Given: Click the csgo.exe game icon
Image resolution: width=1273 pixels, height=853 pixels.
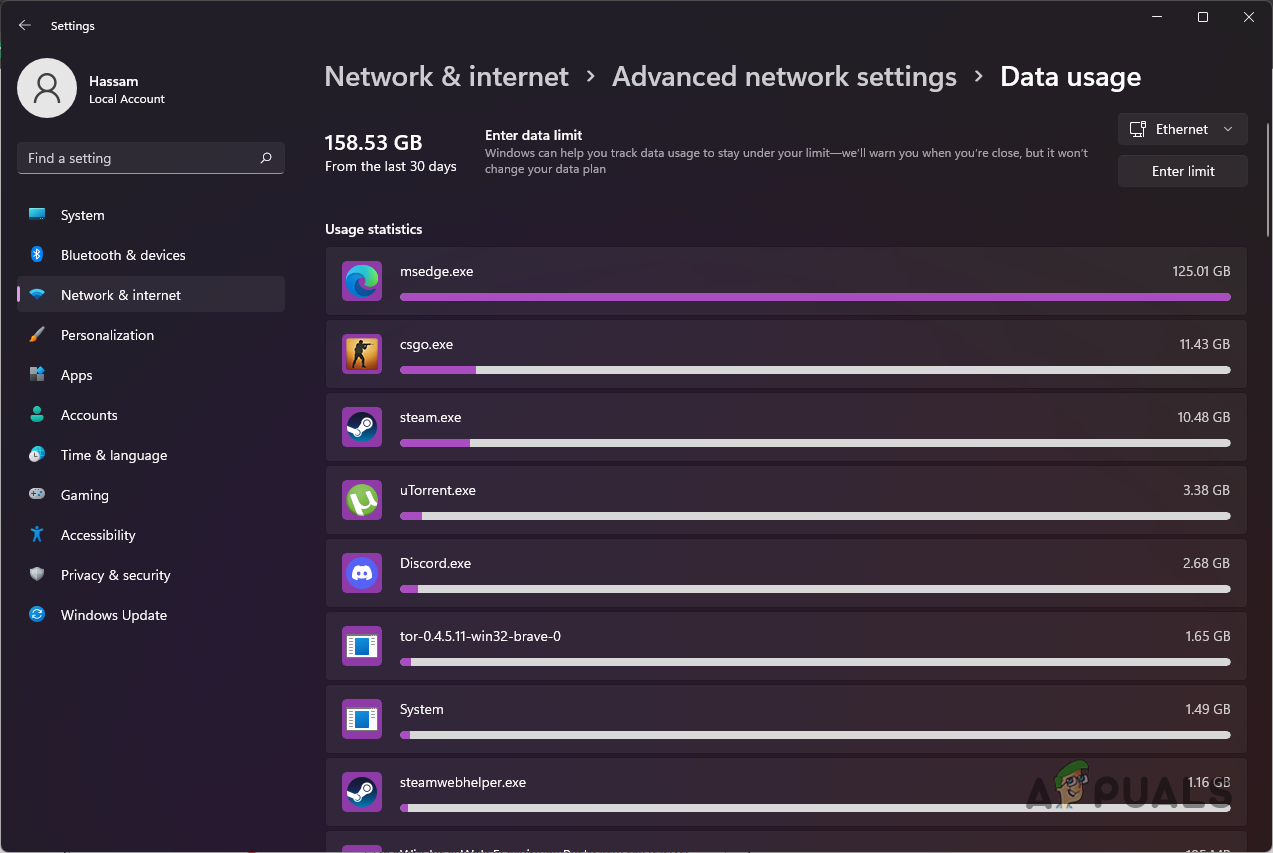Looking at the screenshot, I should pos(361,354).
